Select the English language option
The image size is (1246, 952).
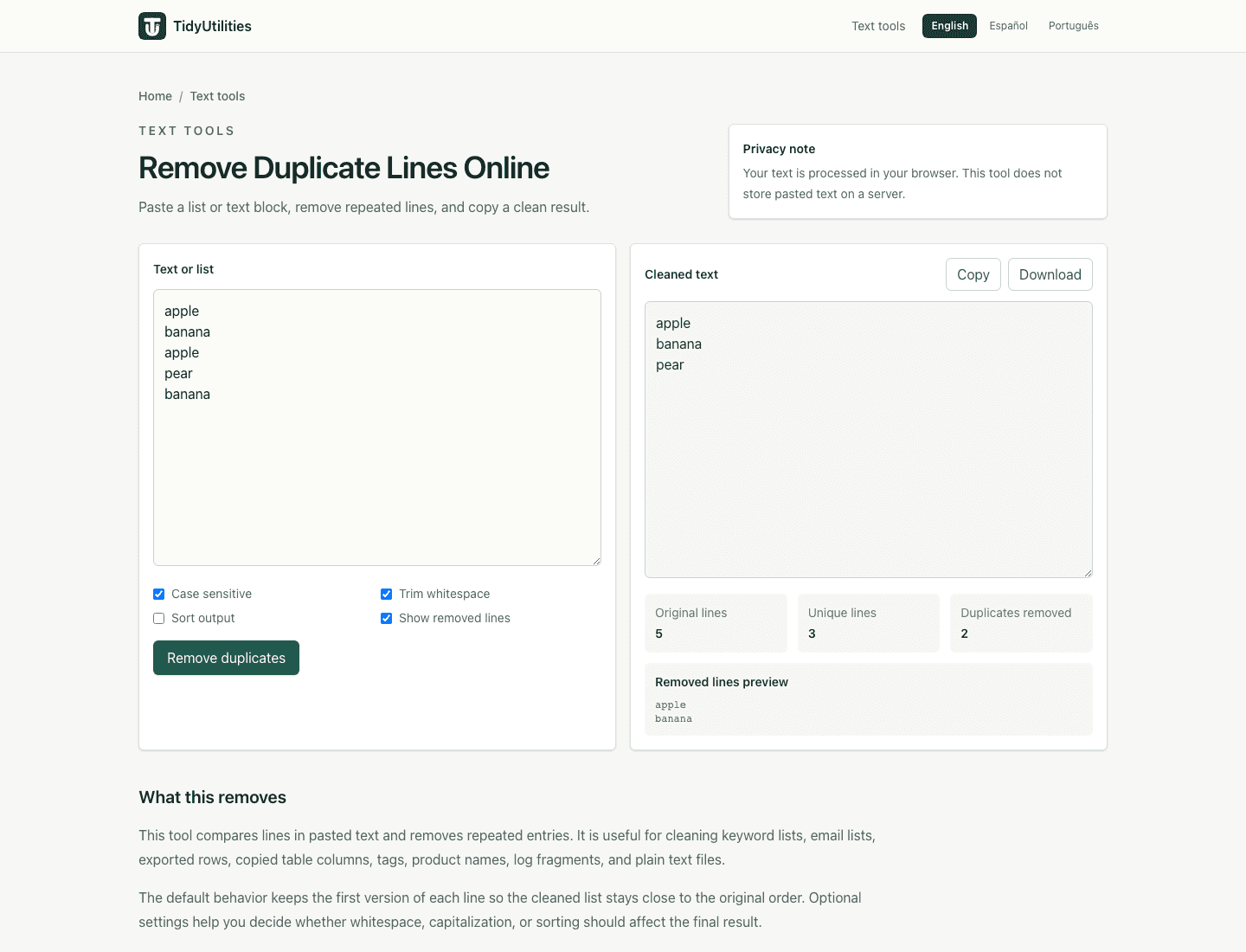pos(949,26)
